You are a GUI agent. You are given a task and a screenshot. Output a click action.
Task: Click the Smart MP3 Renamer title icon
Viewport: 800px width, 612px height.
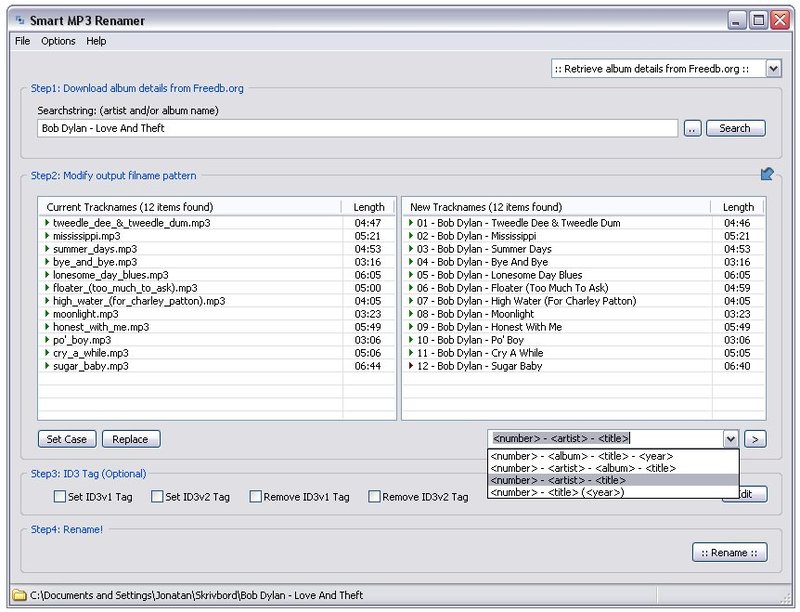[20, 20]
